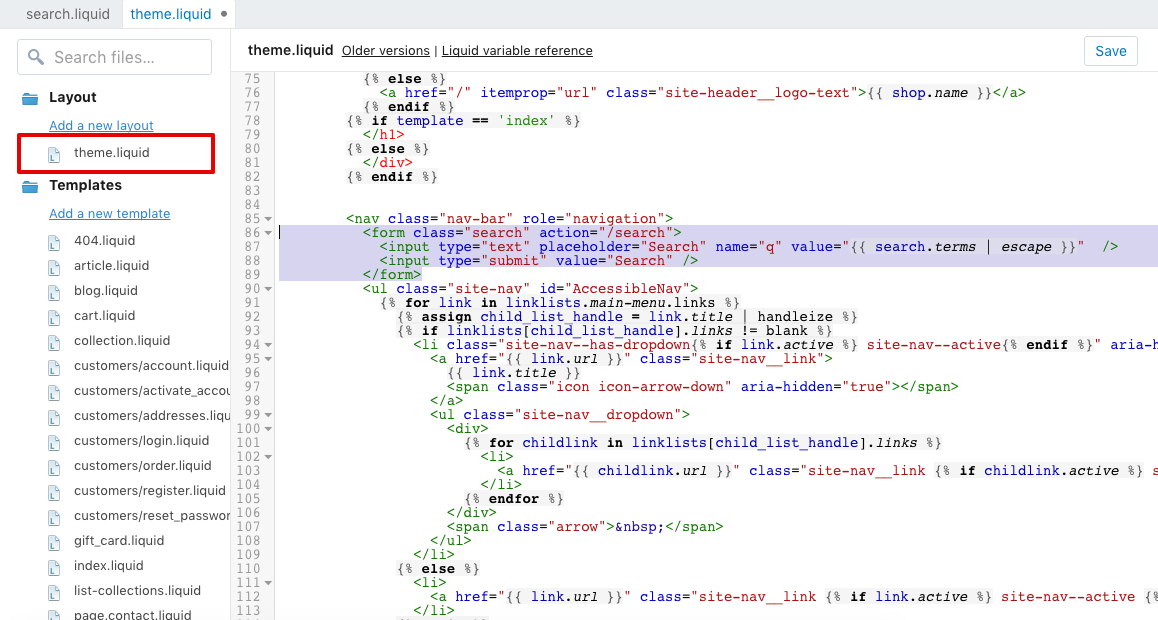Click file icon beside 404.liquid
This screenshot has width=1158, height=620.
coord(54,242)
